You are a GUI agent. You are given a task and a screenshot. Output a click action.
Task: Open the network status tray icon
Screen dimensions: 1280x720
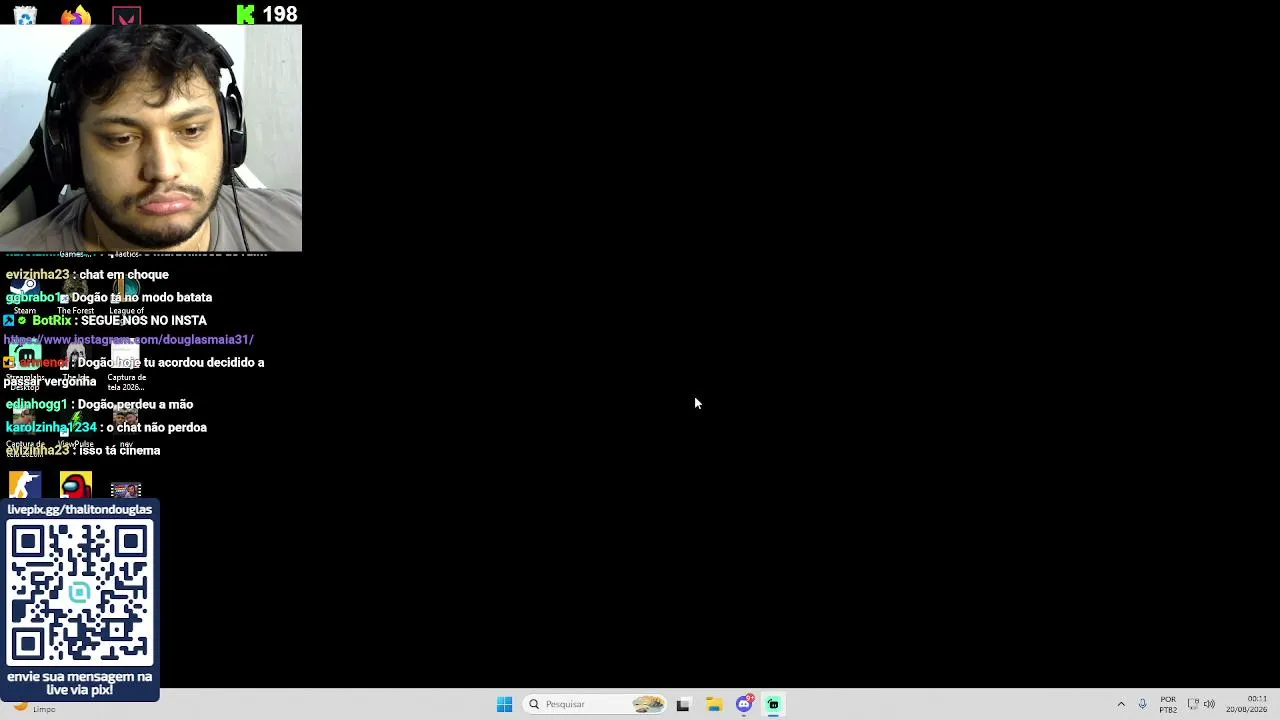[x=1192, y=704]
